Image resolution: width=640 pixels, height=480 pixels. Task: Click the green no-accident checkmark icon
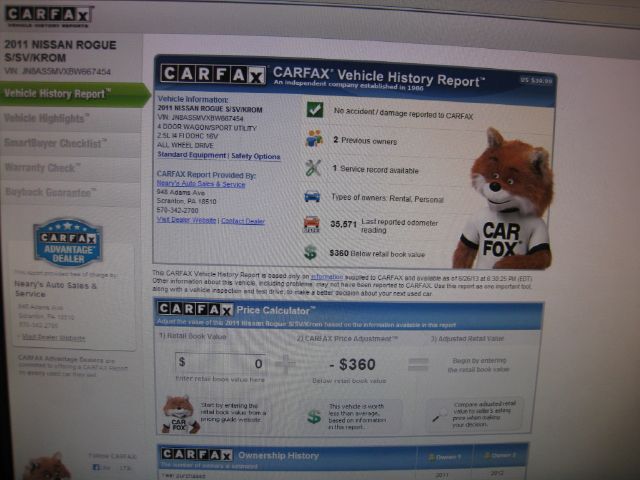(314, 110)
